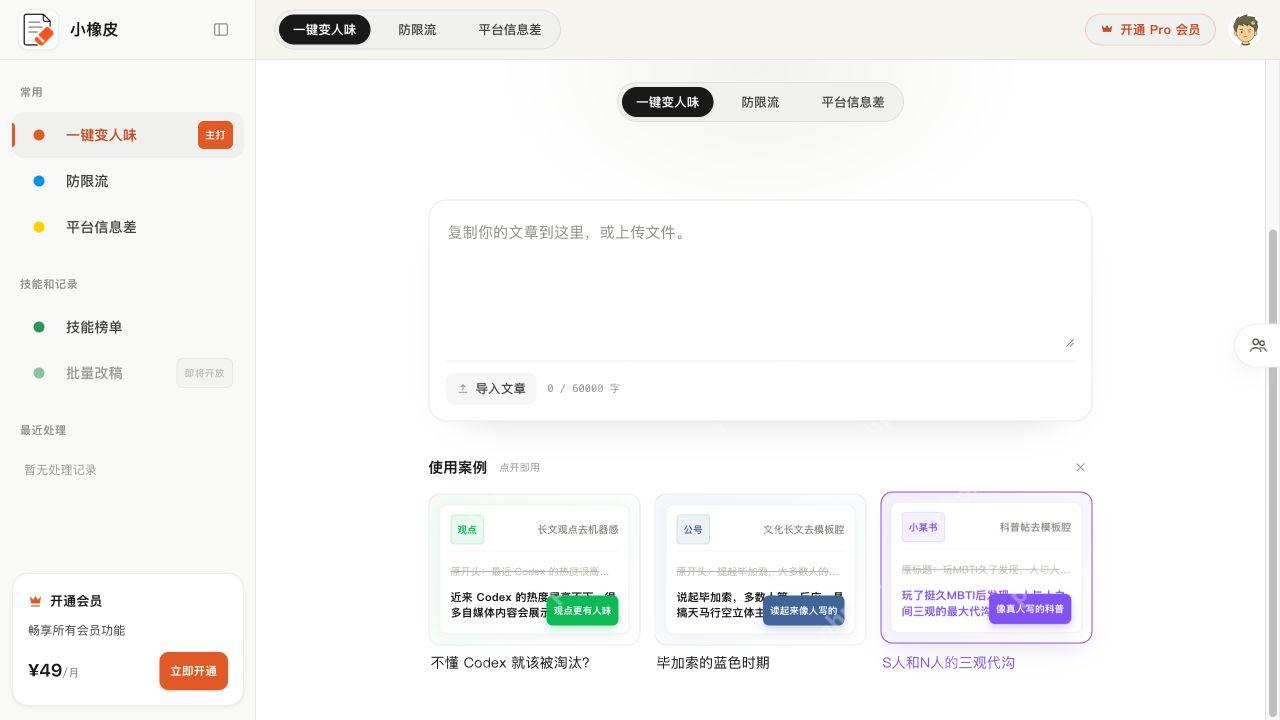Click the 导入文章 upload button
This screenshot has height=720, width=1280.
click(491, 388)
